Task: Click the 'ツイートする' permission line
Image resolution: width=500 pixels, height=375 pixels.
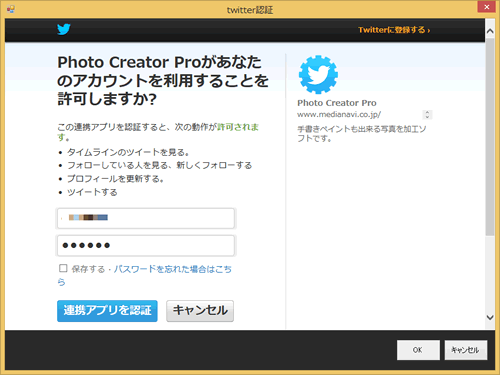Action: click(x=92, y=192)
